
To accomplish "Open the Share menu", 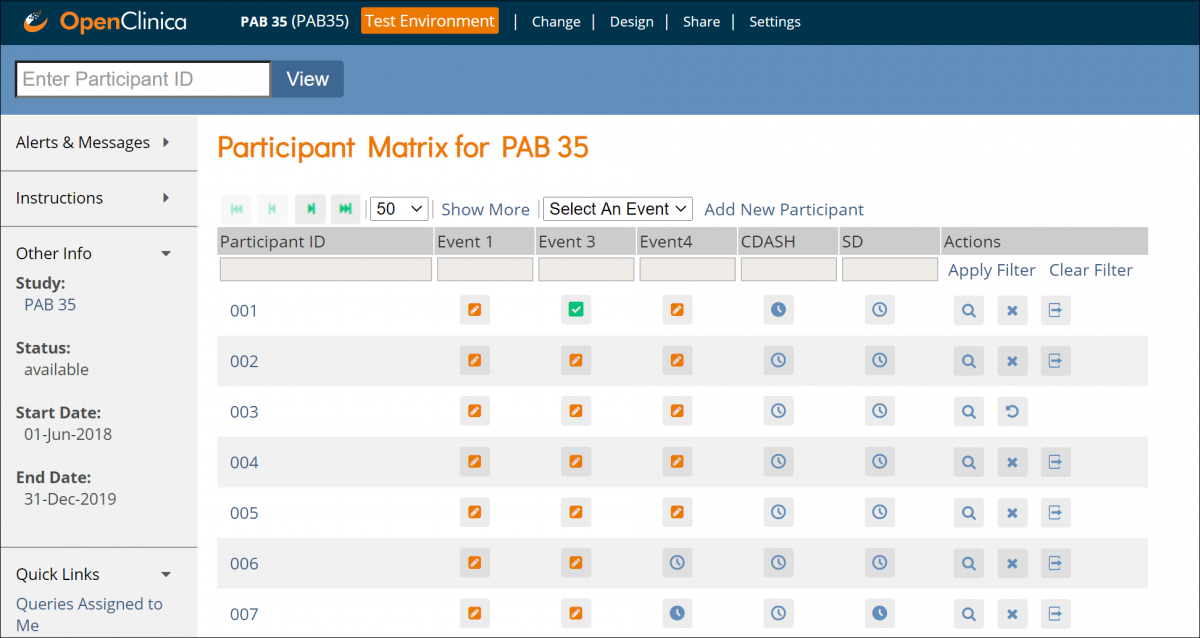I will pos(701,21).
